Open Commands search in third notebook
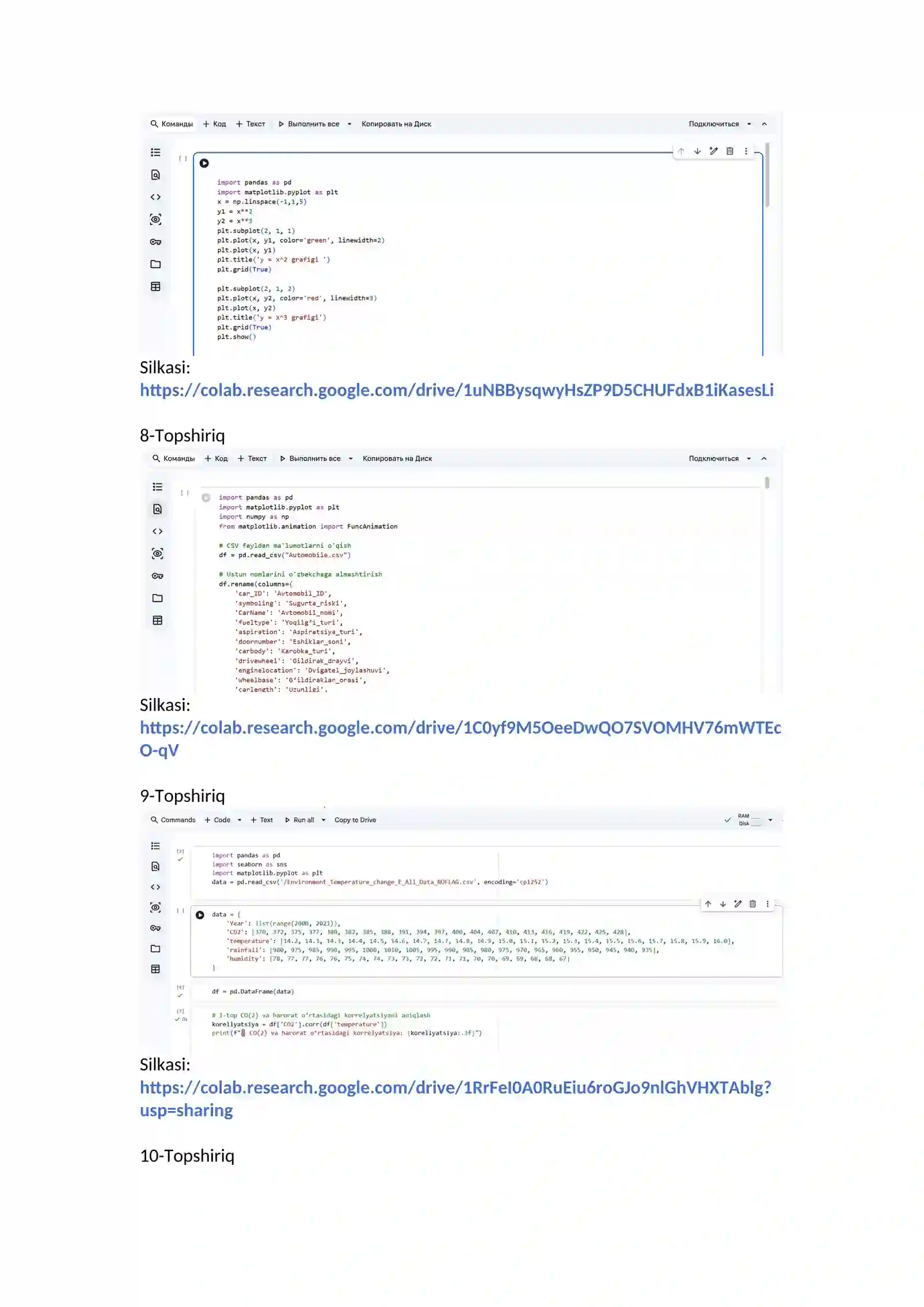924x1307 pixels. coord(173,820)
